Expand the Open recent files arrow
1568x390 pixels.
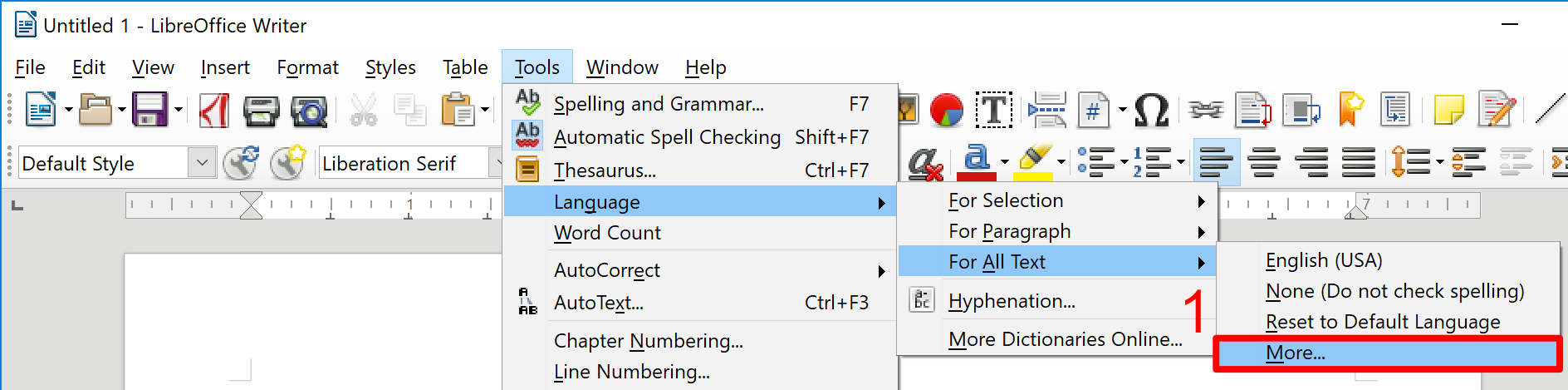(x=122, y=109)
